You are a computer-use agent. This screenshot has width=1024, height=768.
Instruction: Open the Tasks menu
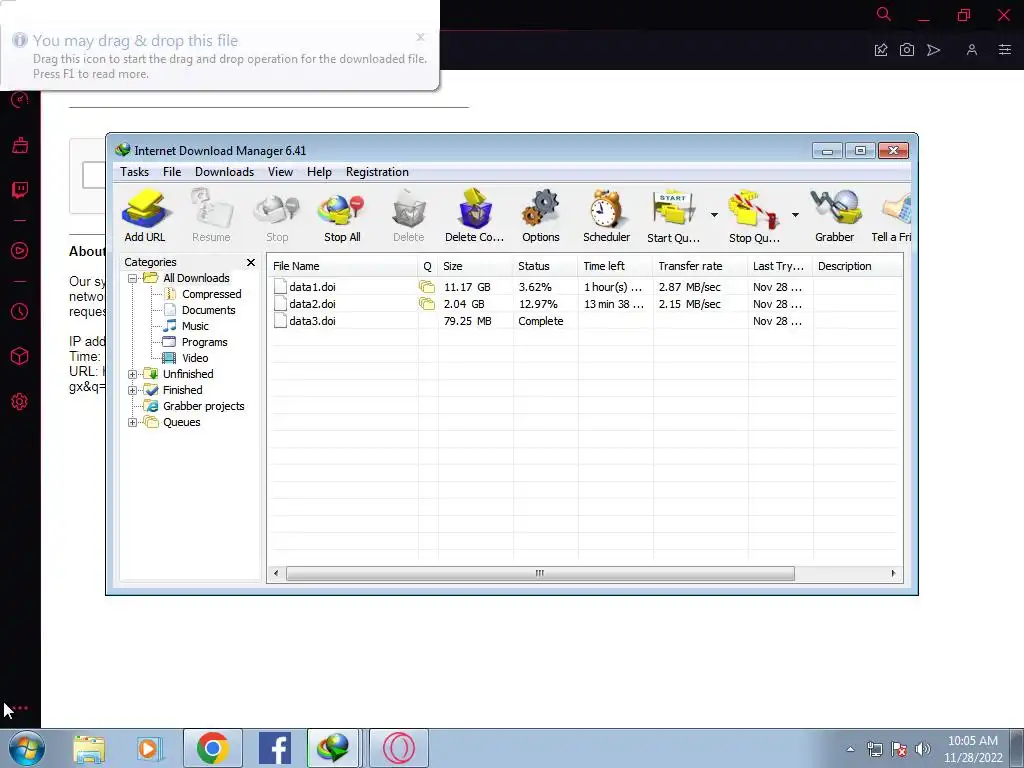pos(135,172)
